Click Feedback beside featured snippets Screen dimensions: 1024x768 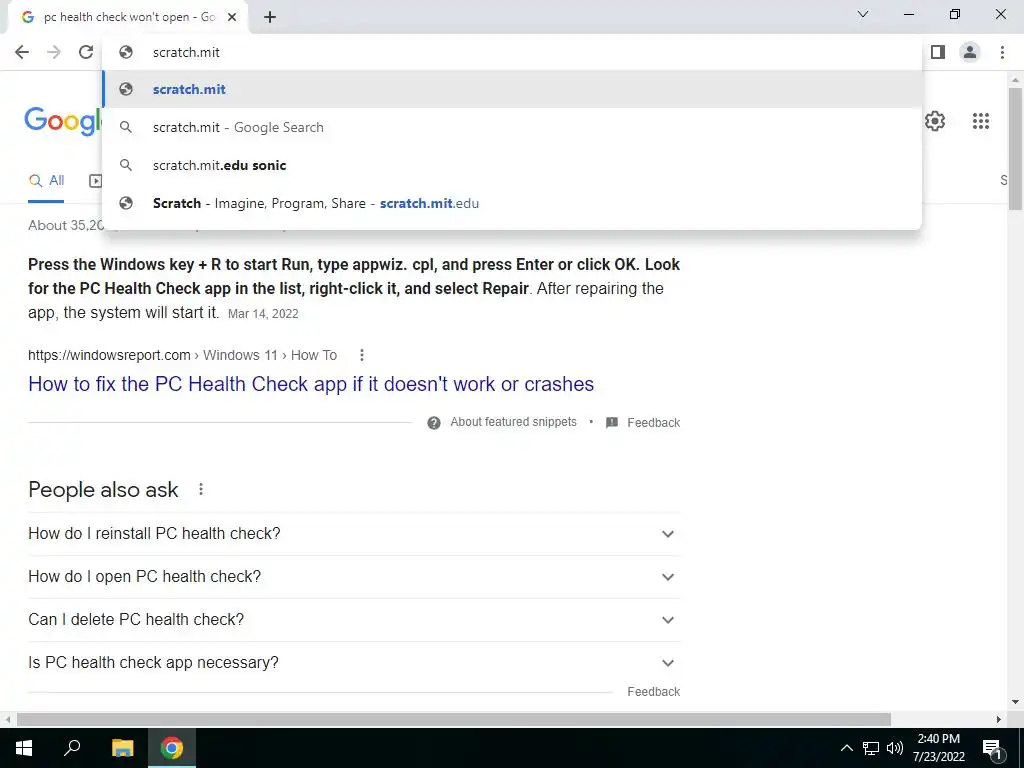point(653,423)
